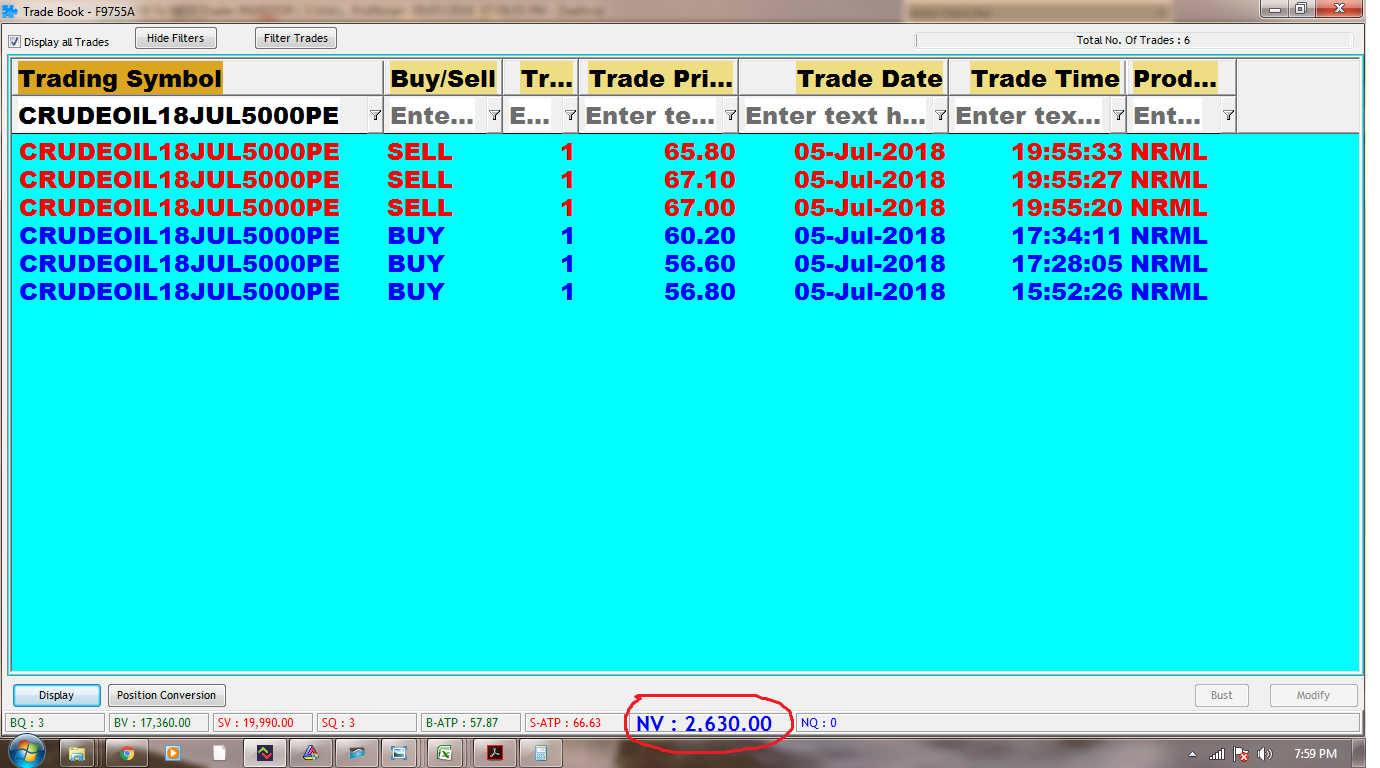1380x768 pixels.
Task: Click the Trade Date filter text field
Action: click(835, 116)
